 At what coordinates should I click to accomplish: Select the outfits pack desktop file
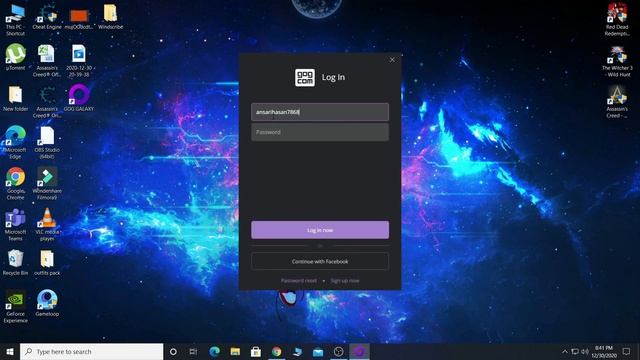pyautogui.click(x=47, y=262)
